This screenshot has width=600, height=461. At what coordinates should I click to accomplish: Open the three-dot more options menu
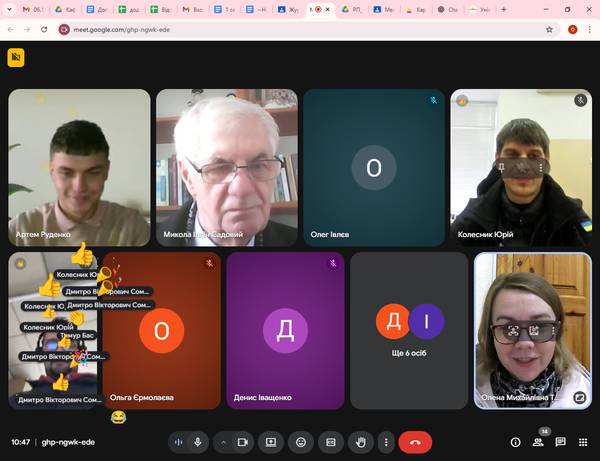(x=386, y=441)
